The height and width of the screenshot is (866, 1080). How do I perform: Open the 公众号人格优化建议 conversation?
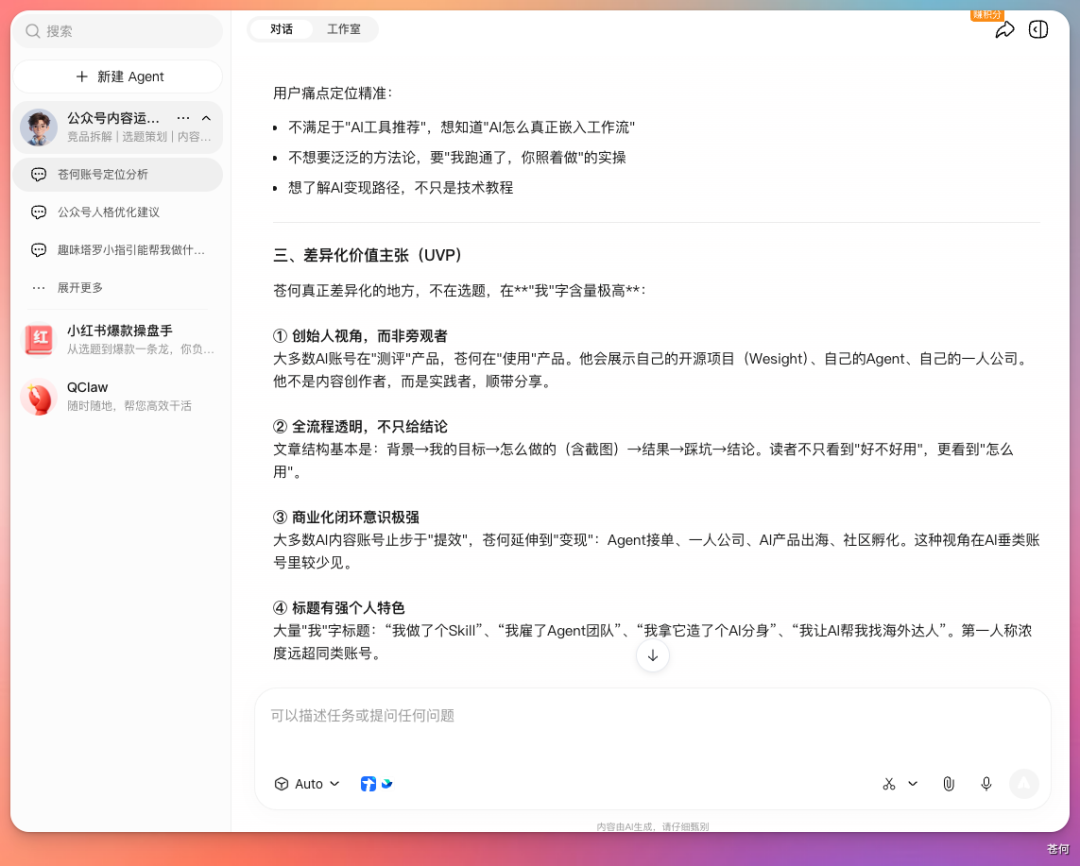(x=117, y=212)
